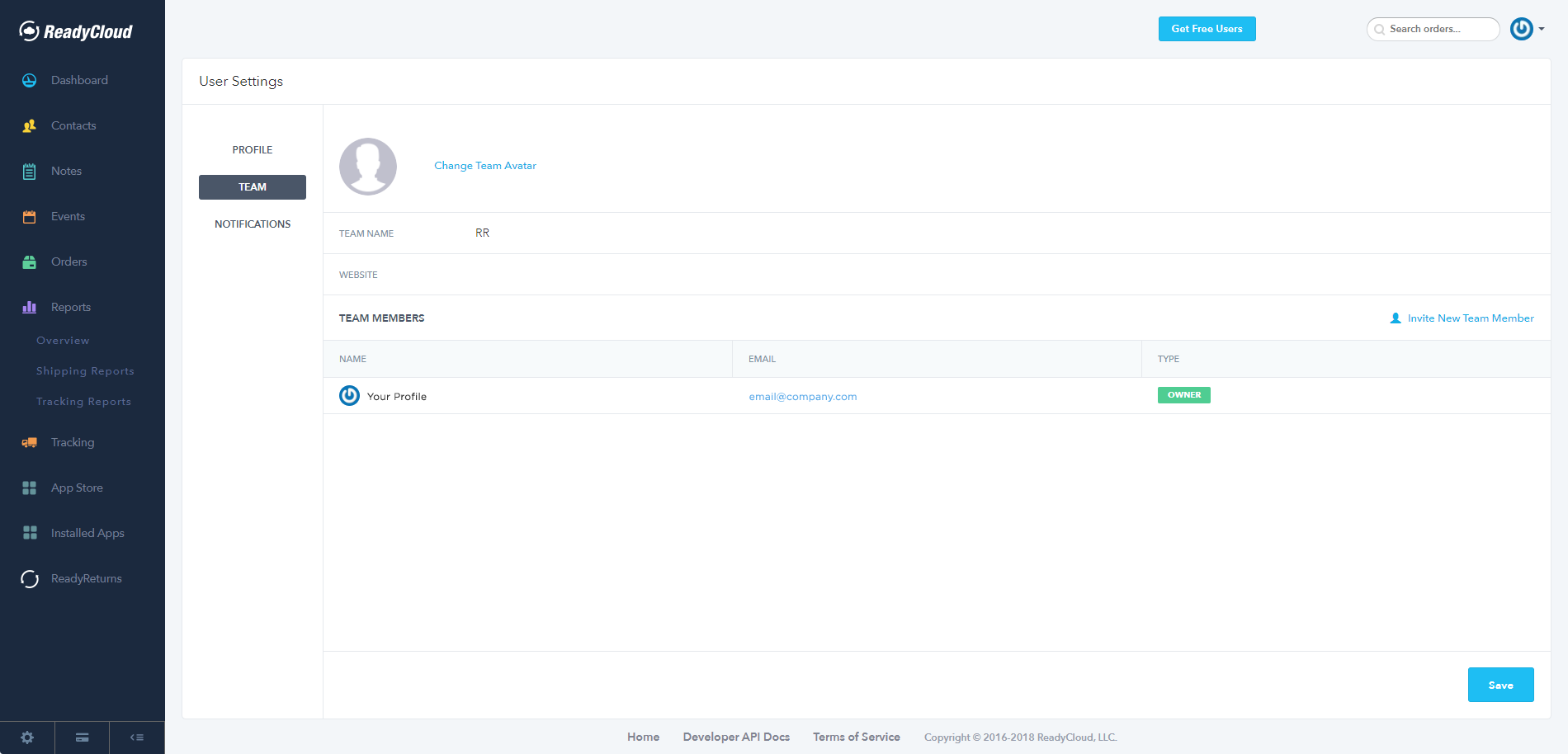1568x754 pixels.
Task: Click the Save button
Action: [1500, 685]
